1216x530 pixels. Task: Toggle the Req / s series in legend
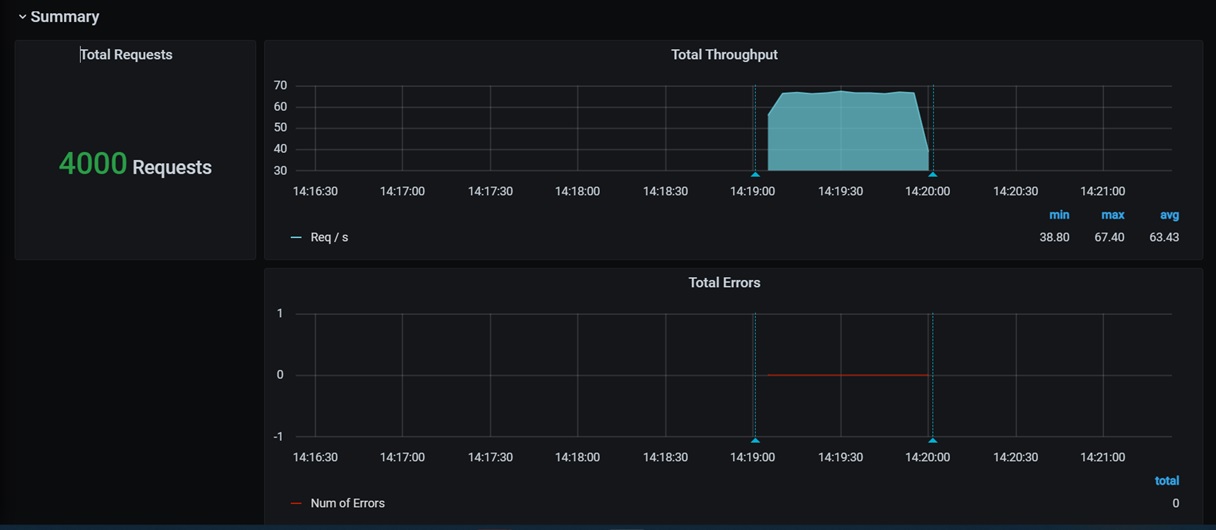tap(329, 238)
